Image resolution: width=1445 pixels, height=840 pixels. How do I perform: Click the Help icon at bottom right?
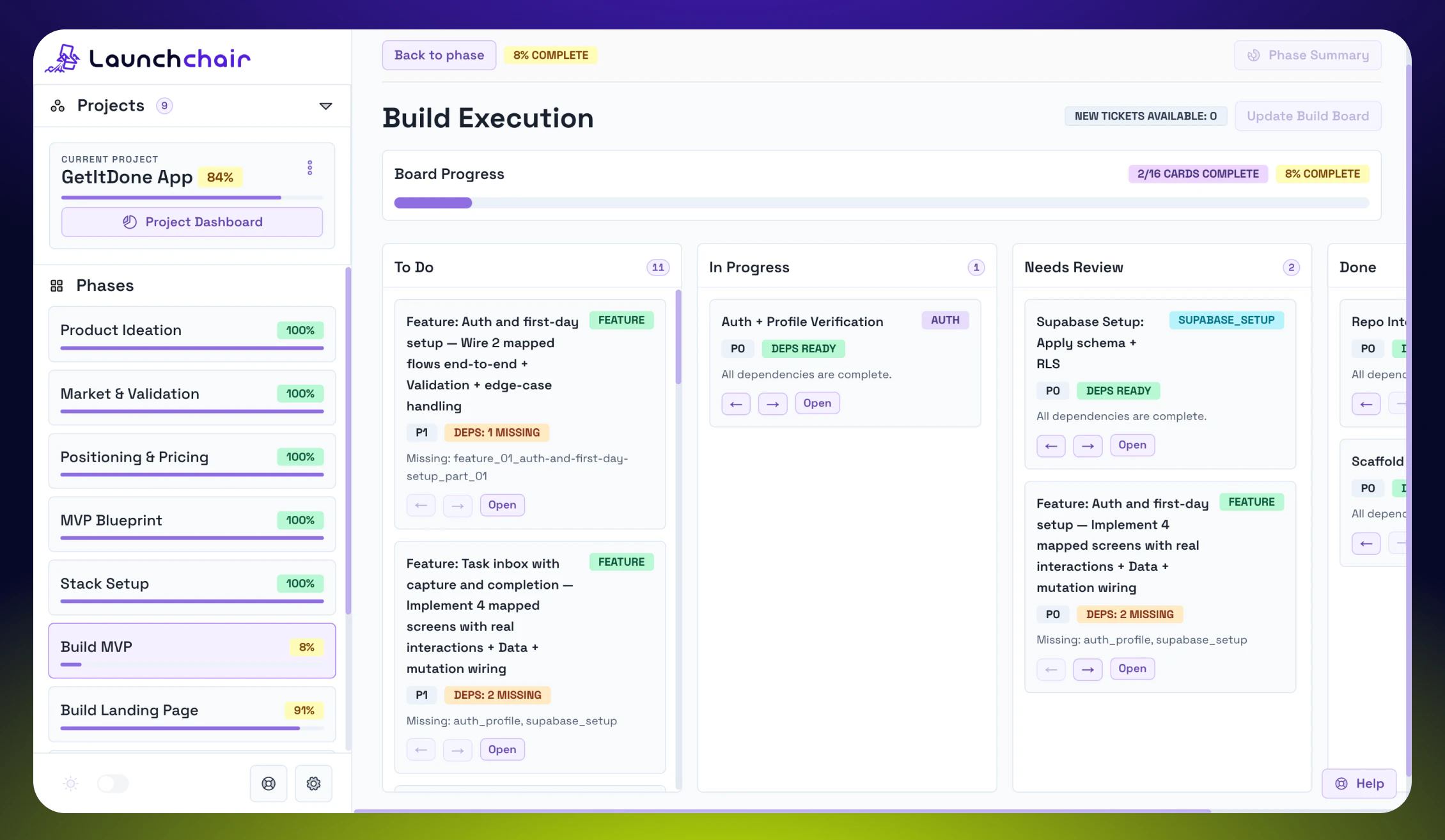1341,783
